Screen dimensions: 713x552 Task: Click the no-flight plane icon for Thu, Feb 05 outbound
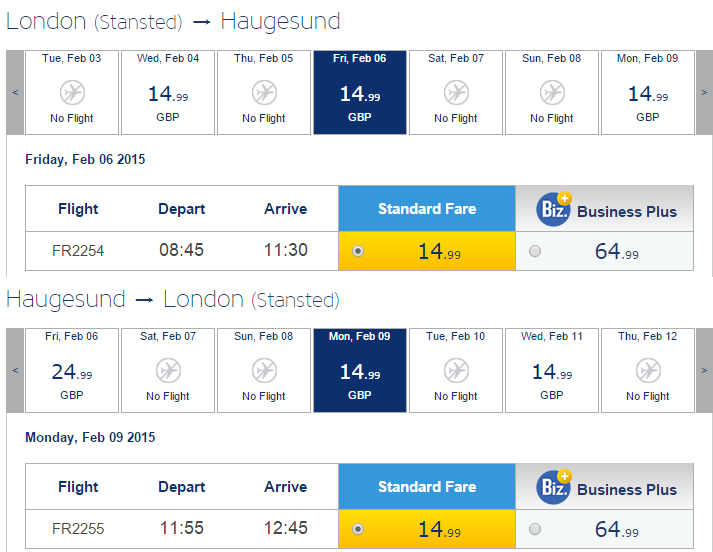(264, 93)
